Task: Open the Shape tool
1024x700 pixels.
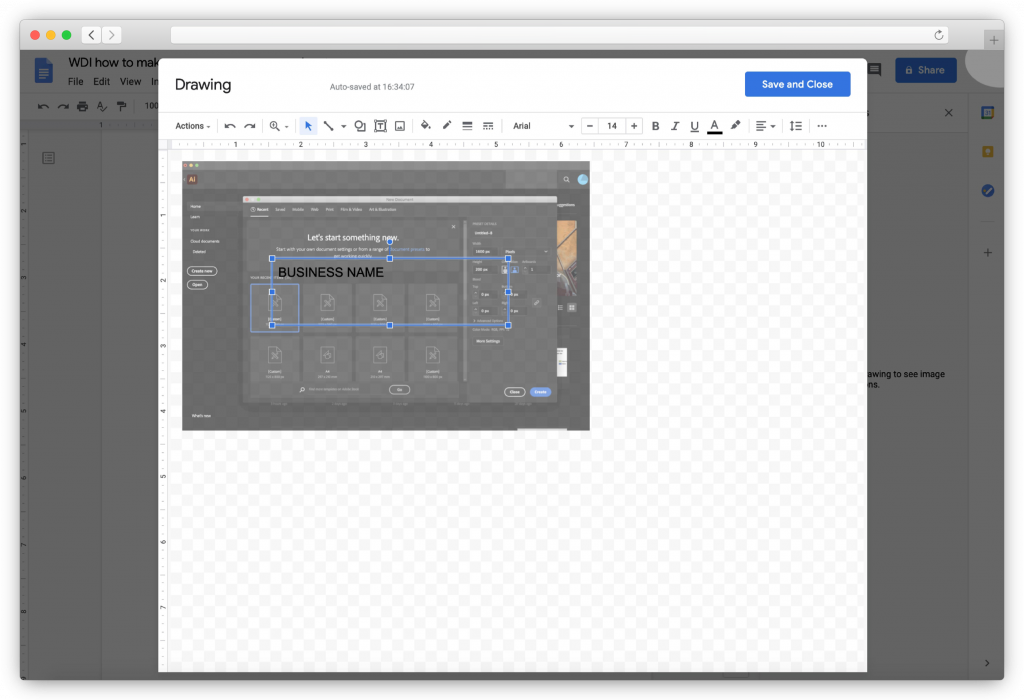Action: point(359,125)
